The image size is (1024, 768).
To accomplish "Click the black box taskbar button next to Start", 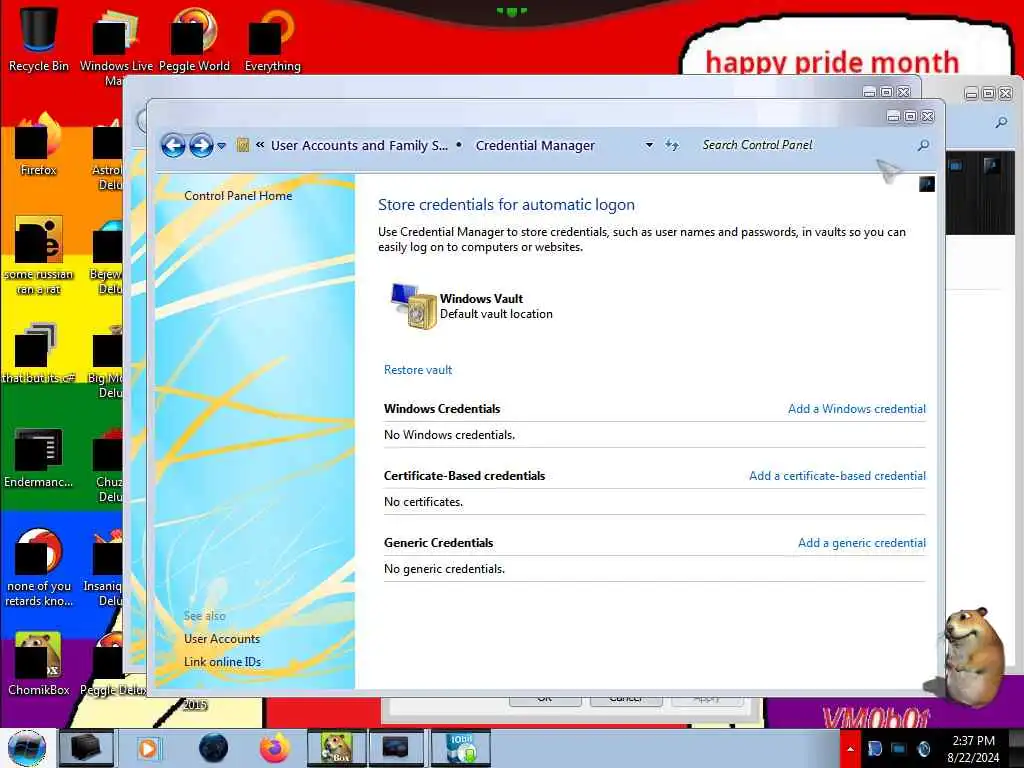I will tap(86, 748).
